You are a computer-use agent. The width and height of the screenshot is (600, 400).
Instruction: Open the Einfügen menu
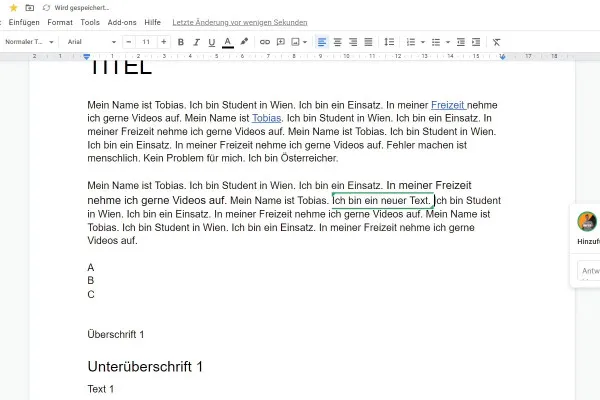[x=24, y=22]
